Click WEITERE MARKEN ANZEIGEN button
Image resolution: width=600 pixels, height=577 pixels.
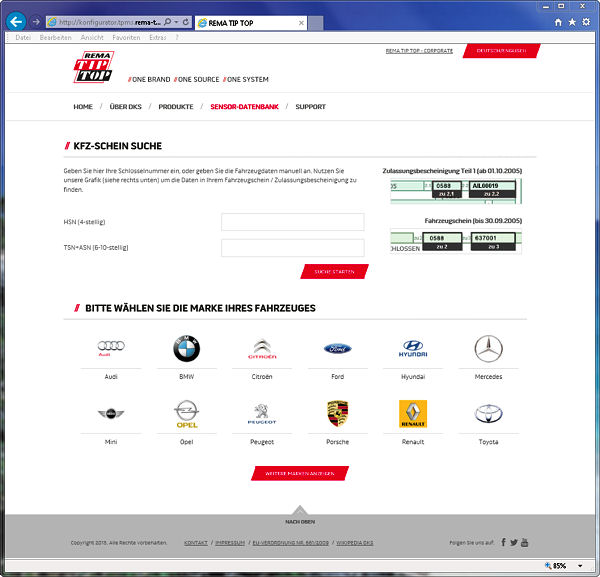(300, 473)
